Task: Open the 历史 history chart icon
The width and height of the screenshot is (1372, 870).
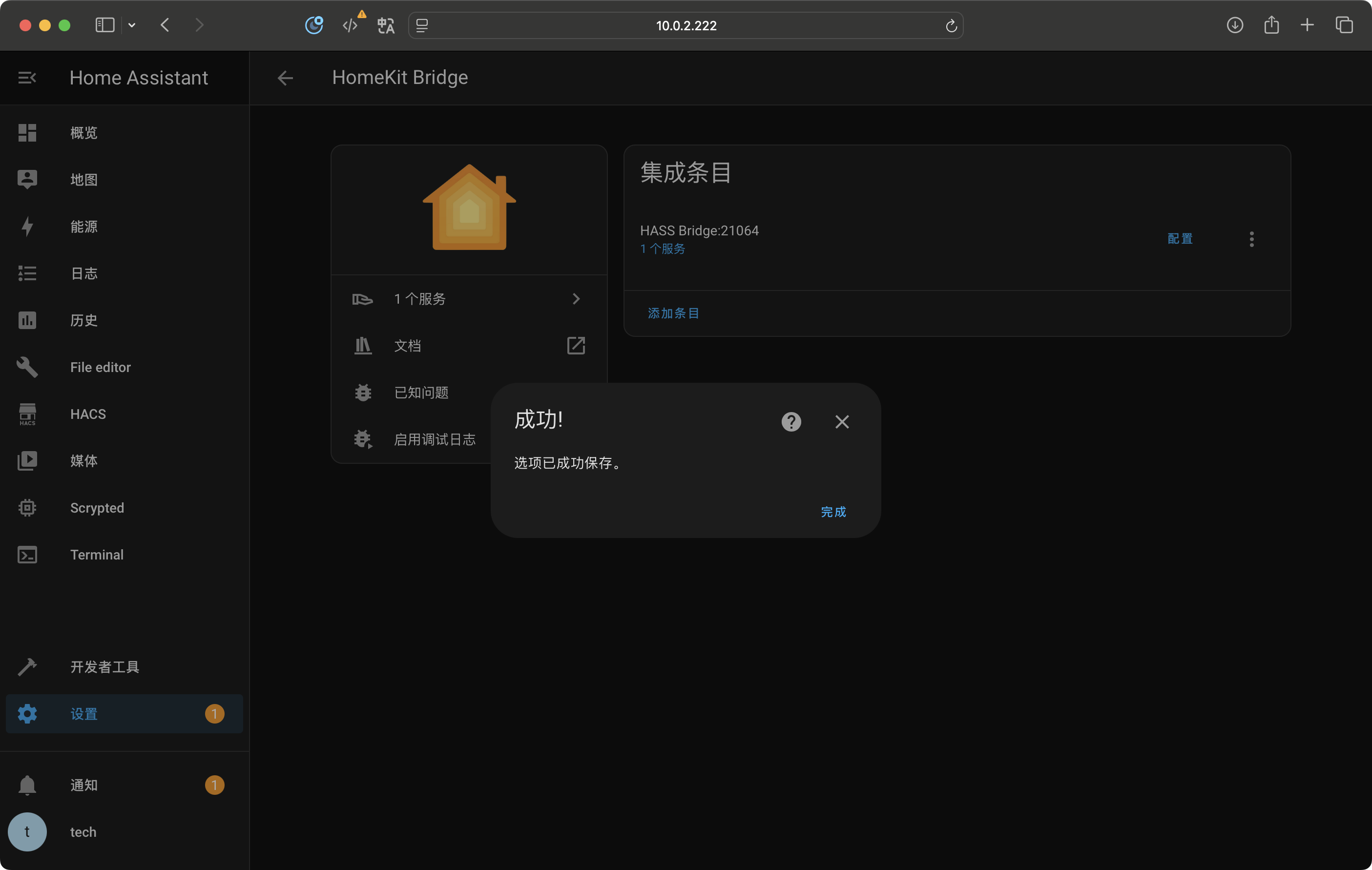Action: (x=27, y=320)
